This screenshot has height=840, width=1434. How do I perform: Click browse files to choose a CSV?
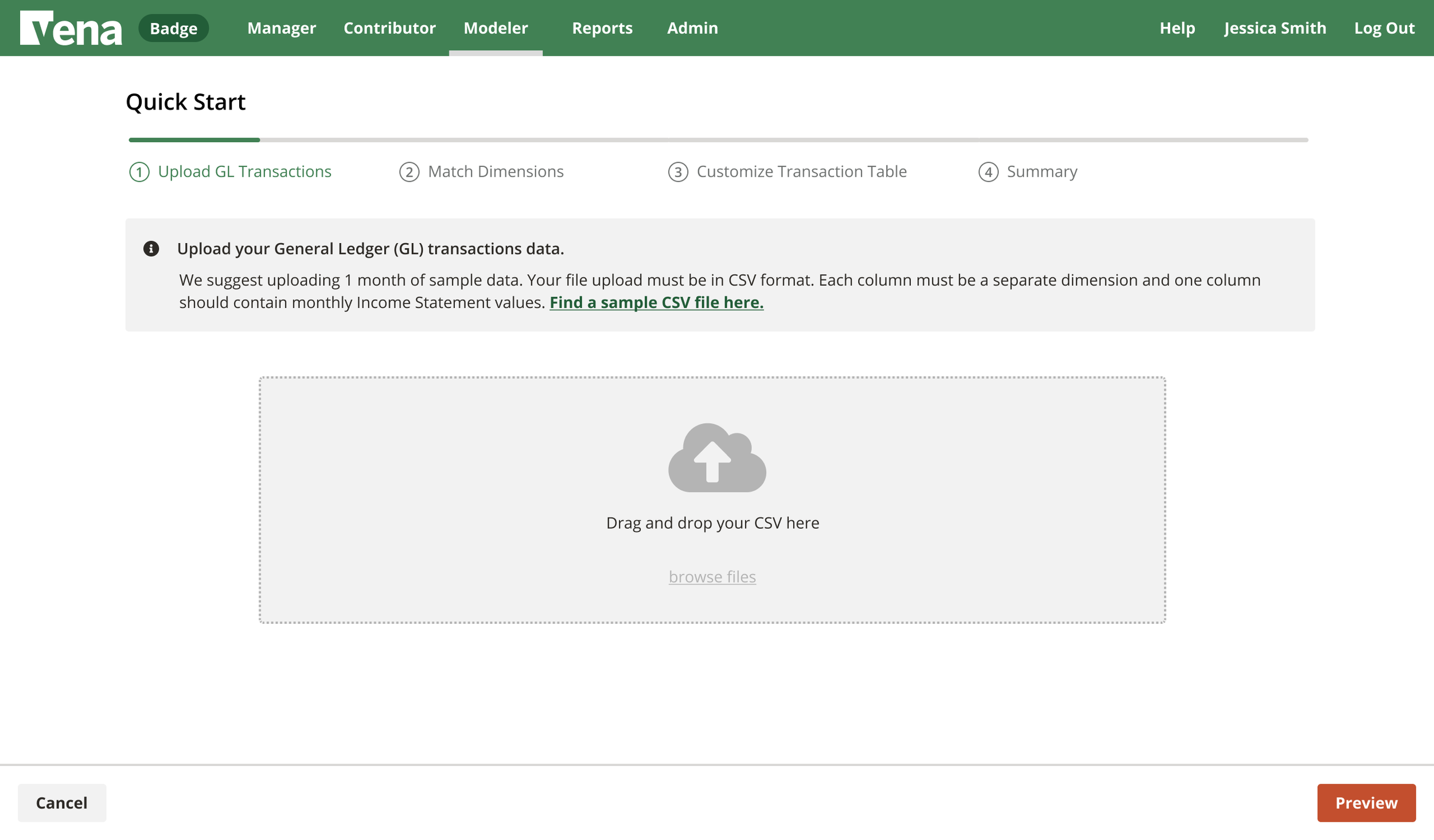[x=712, y=576]
